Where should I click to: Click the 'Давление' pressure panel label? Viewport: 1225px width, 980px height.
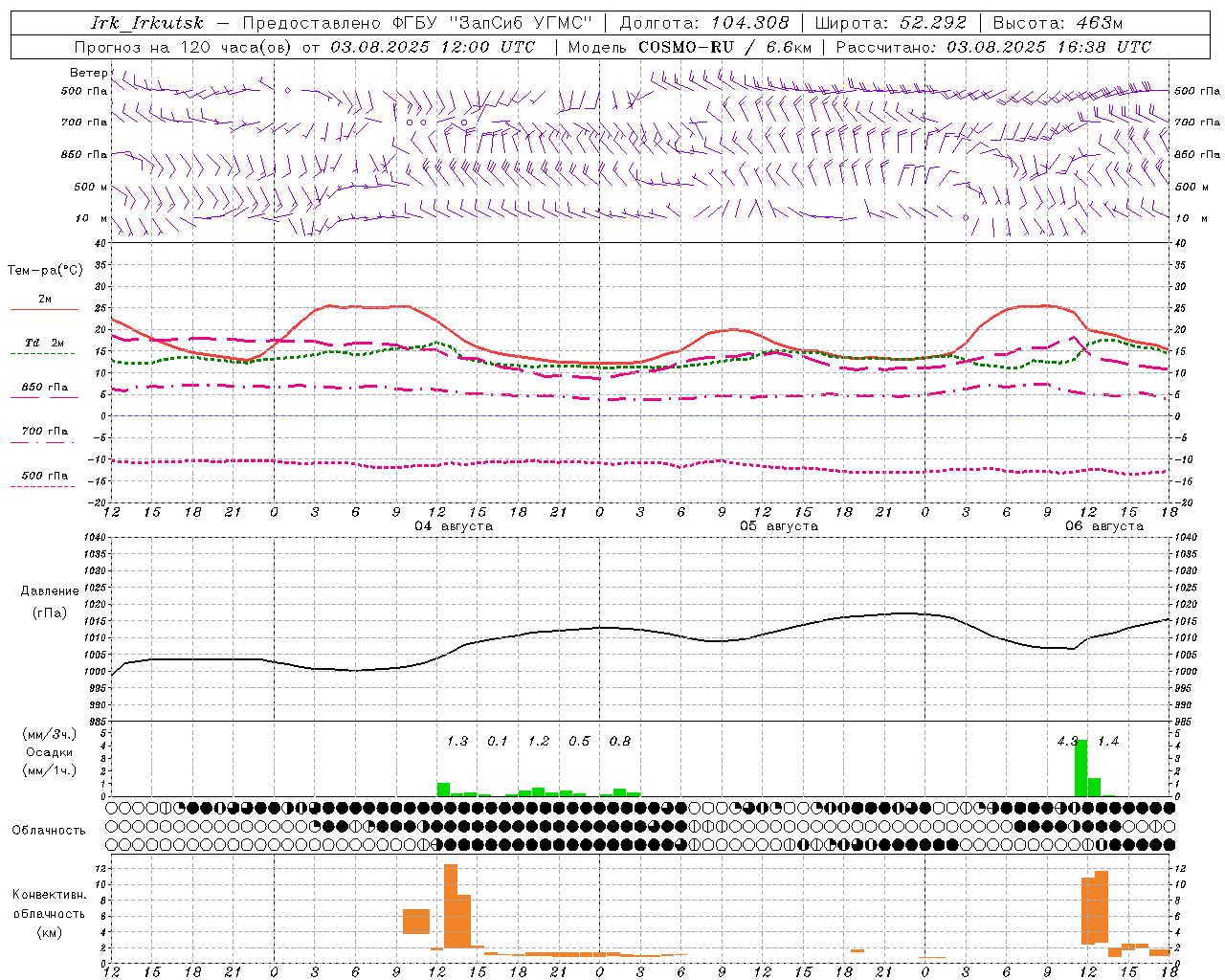(50, 591)
